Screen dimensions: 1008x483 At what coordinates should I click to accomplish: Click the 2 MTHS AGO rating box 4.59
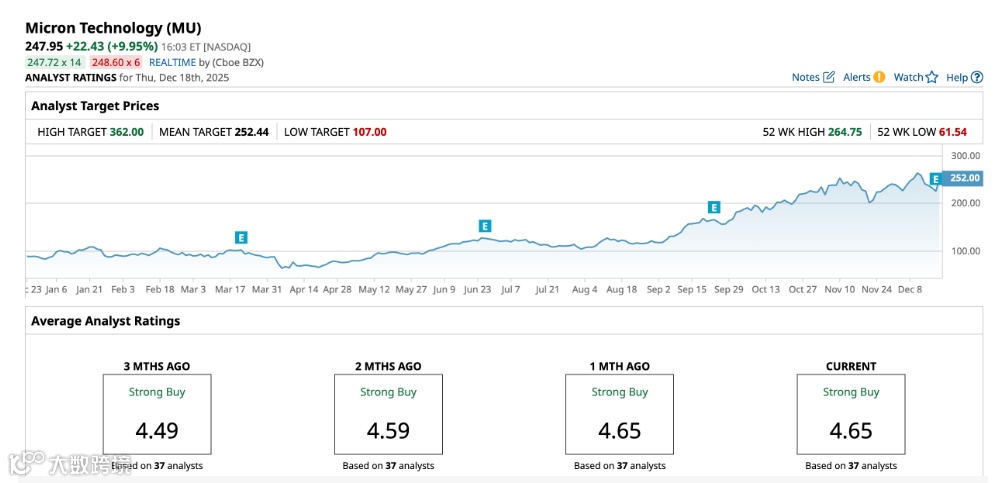point(388,414)
